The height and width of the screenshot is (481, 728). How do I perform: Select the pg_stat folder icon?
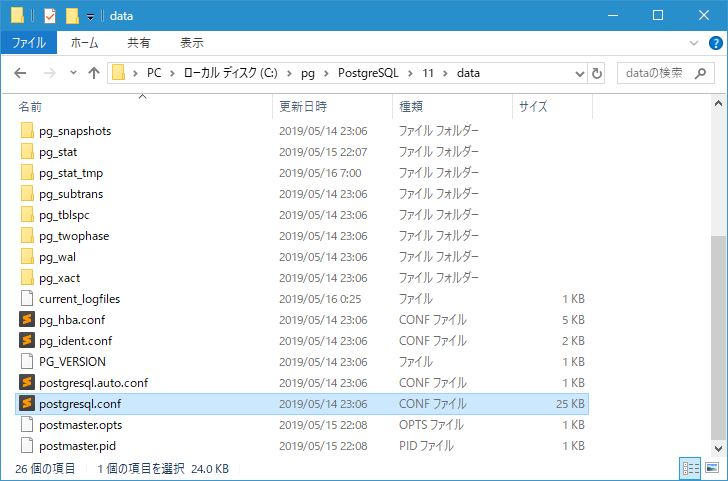[27, 151]
